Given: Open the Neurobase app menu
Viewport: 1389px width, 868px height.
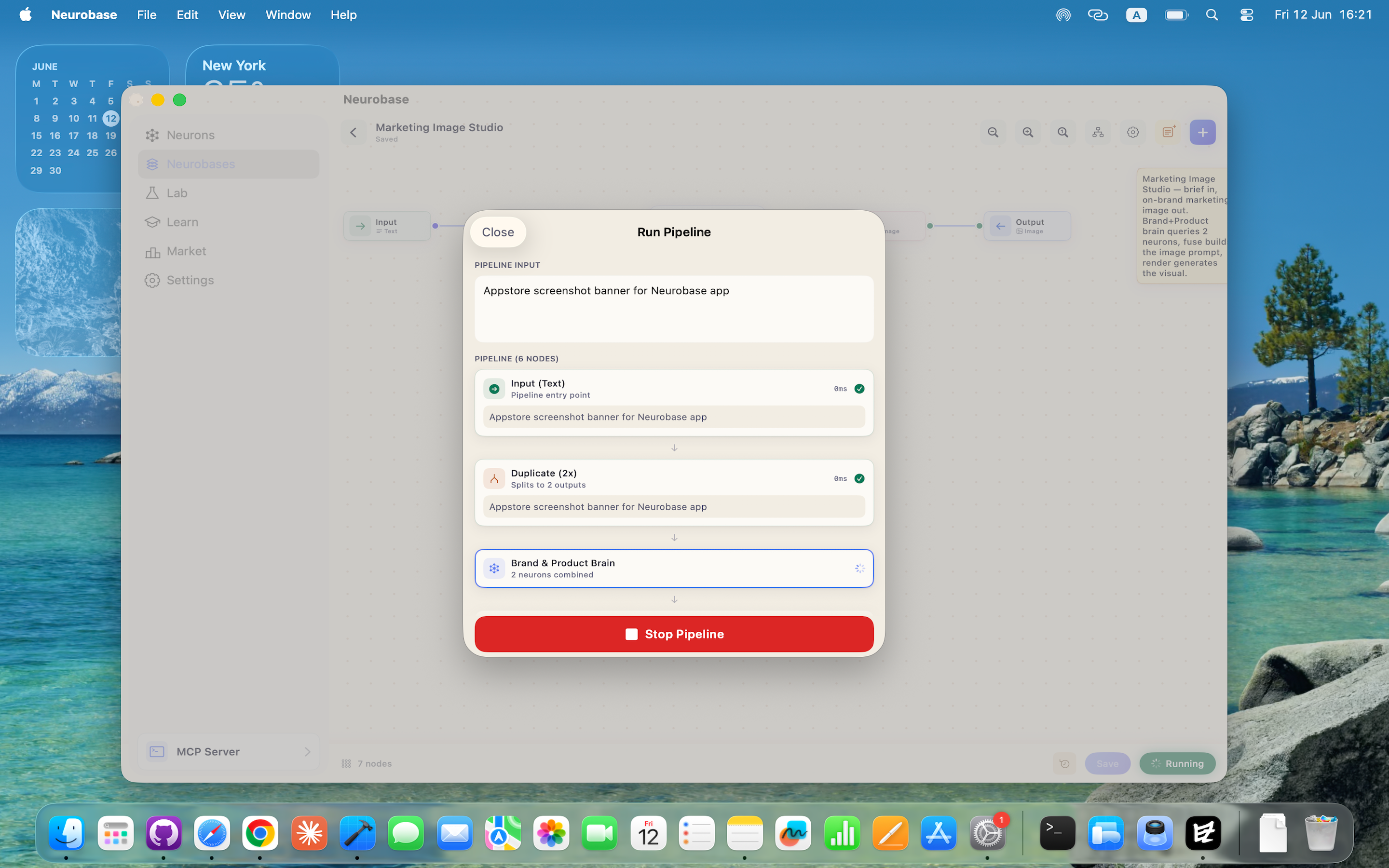Looking at the screenshot, I should coord(84,15).
